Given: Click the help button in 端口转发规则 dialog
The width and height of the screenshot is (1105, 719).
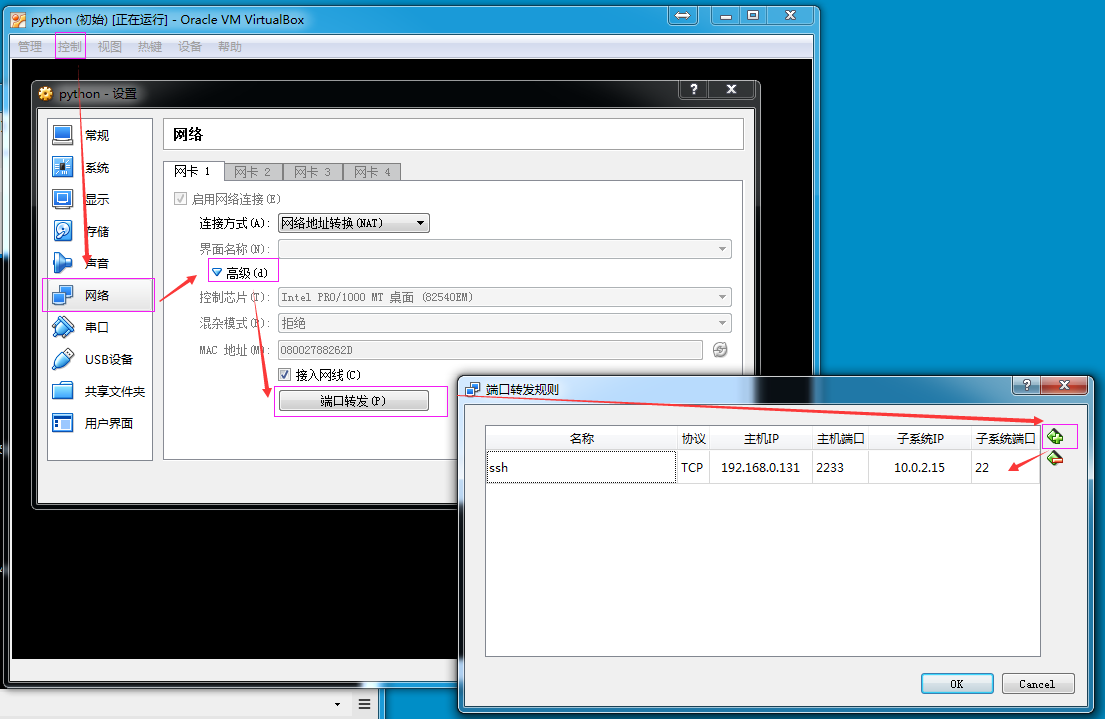Looking at the screenshot, I should (x=1027, y=385).
